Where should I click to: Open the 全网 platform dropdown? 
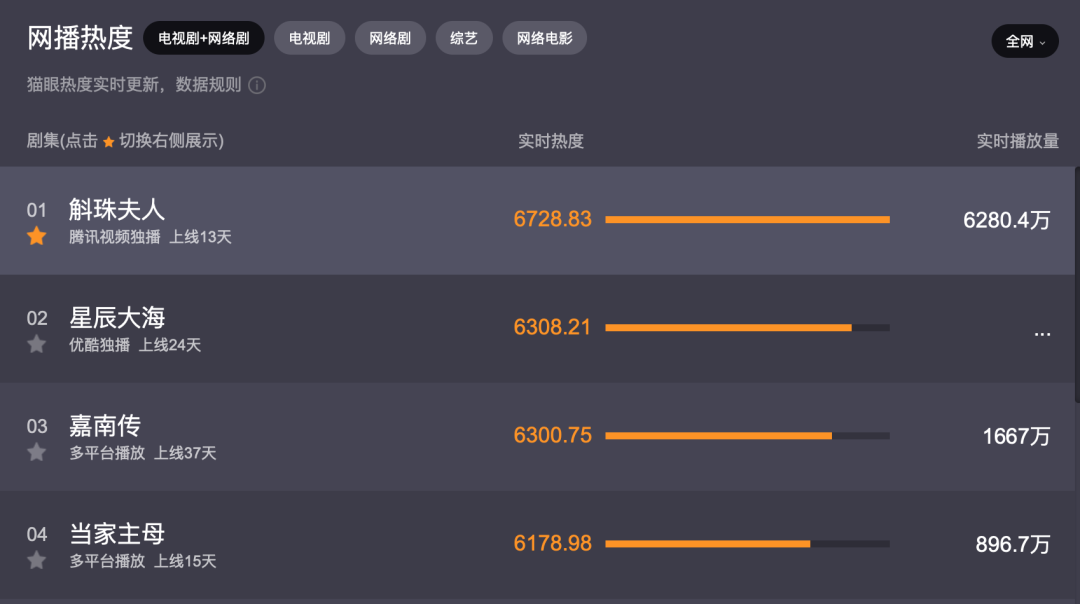coord(1025,41)
